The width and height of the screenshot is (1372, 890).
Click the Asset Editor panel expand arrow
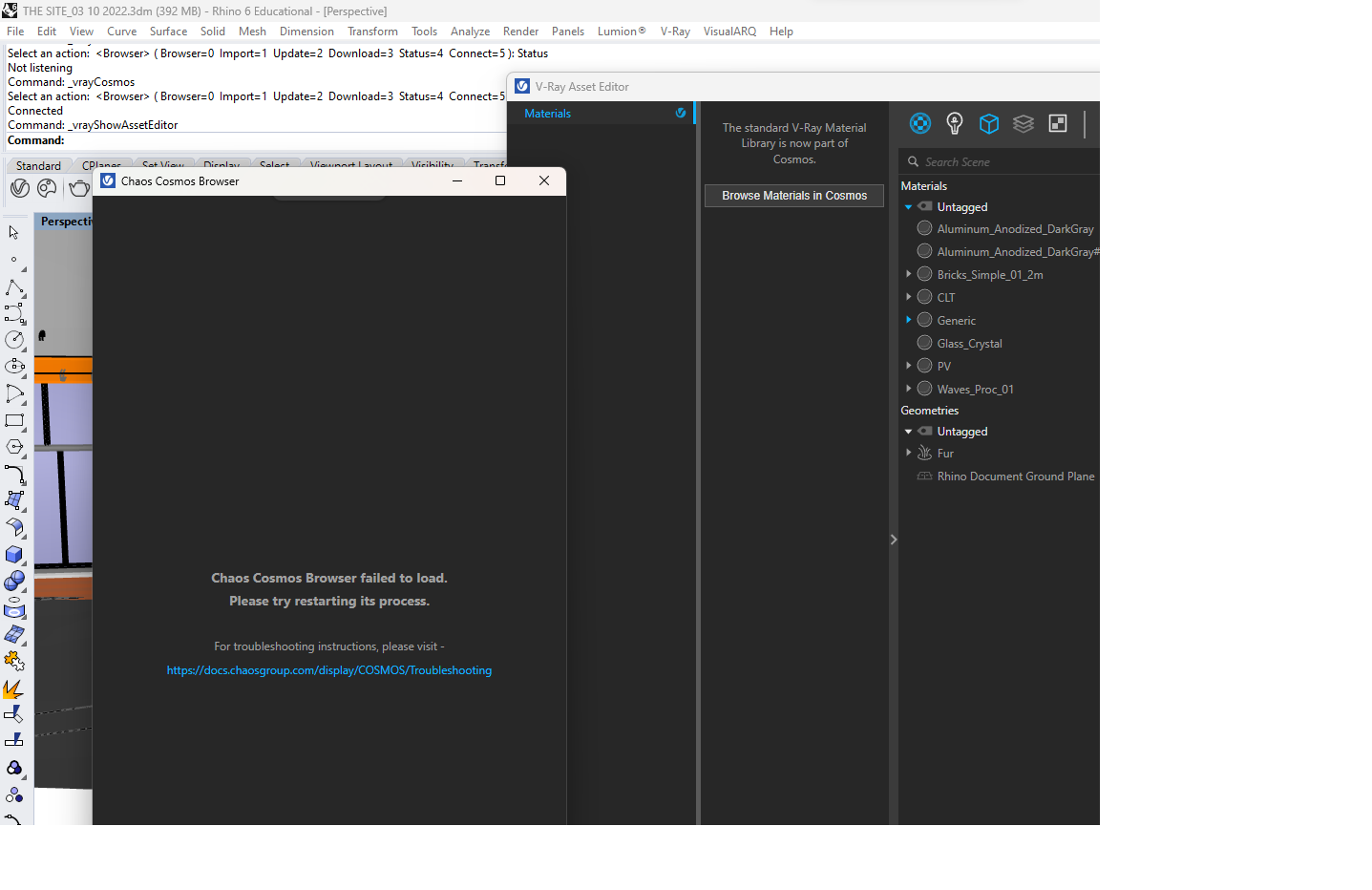point(894,540)
